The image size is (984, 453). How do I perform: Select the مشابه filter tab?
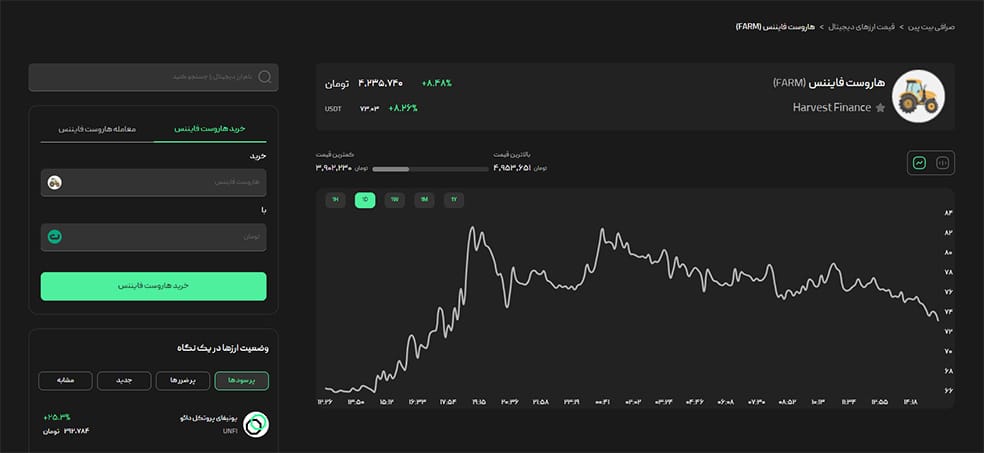65,381
